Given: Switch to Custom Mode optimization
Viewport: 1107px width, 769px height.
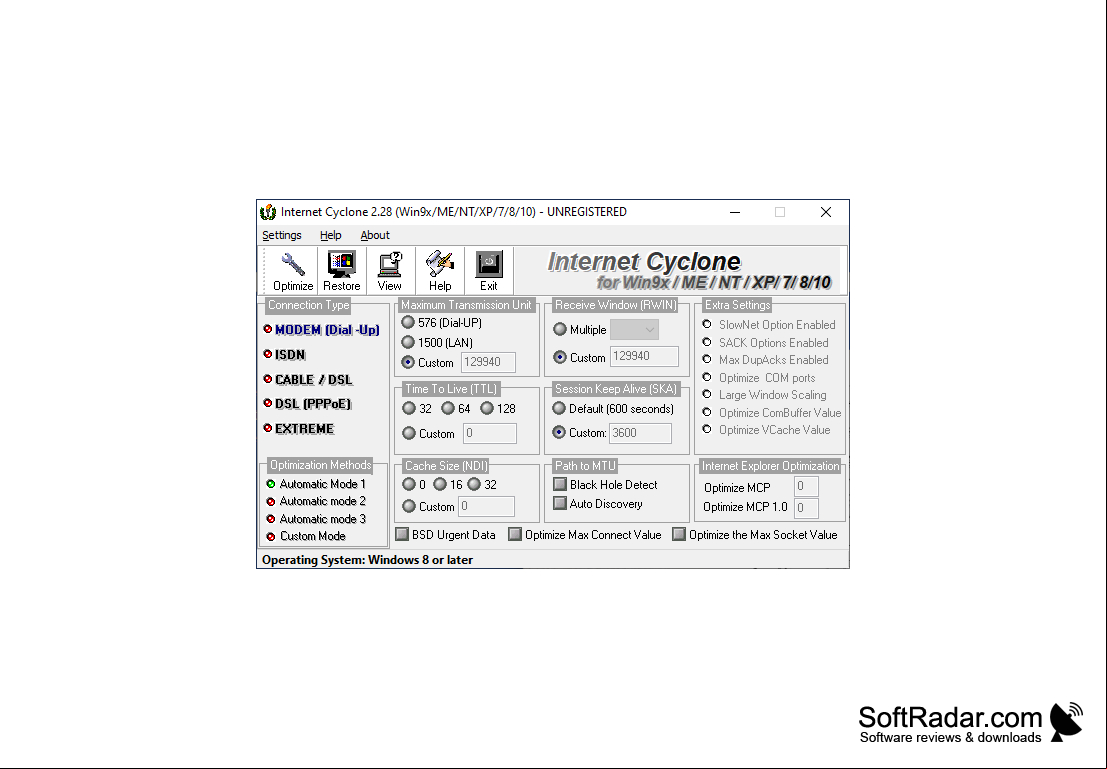Looking at the screenshot, I should [x=306, y=536].
